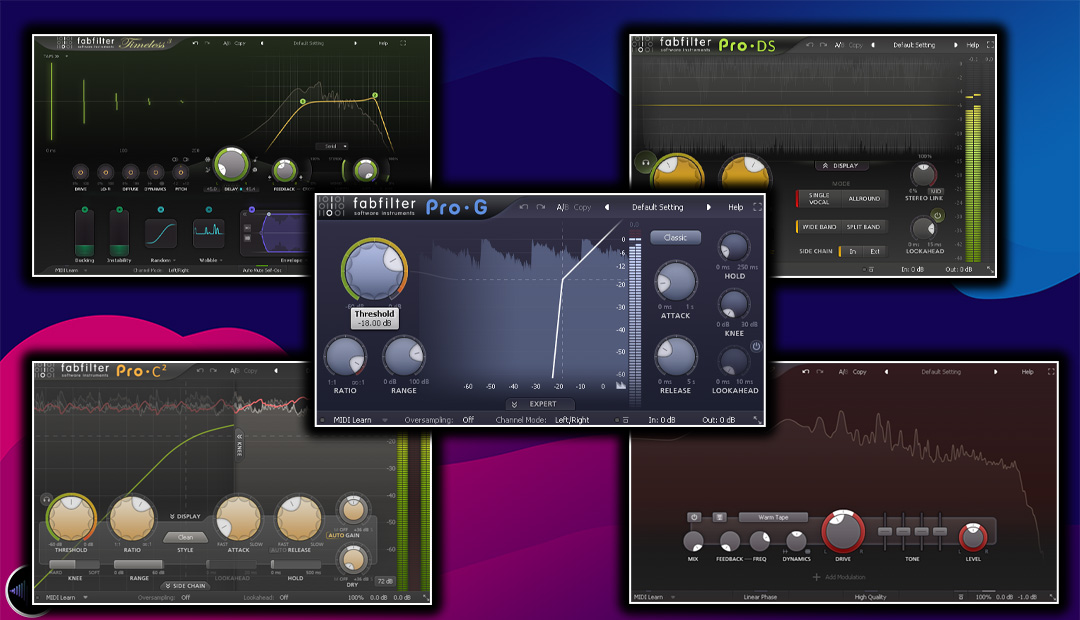Go to previous preset in Pro-DS
Image resolution: width=1080 pixels, height=620 pixels.
coord(873,45)
